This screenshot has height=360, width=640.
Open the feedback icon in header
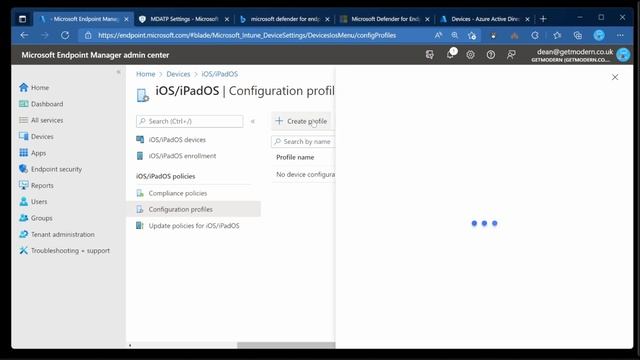(511, 55)
